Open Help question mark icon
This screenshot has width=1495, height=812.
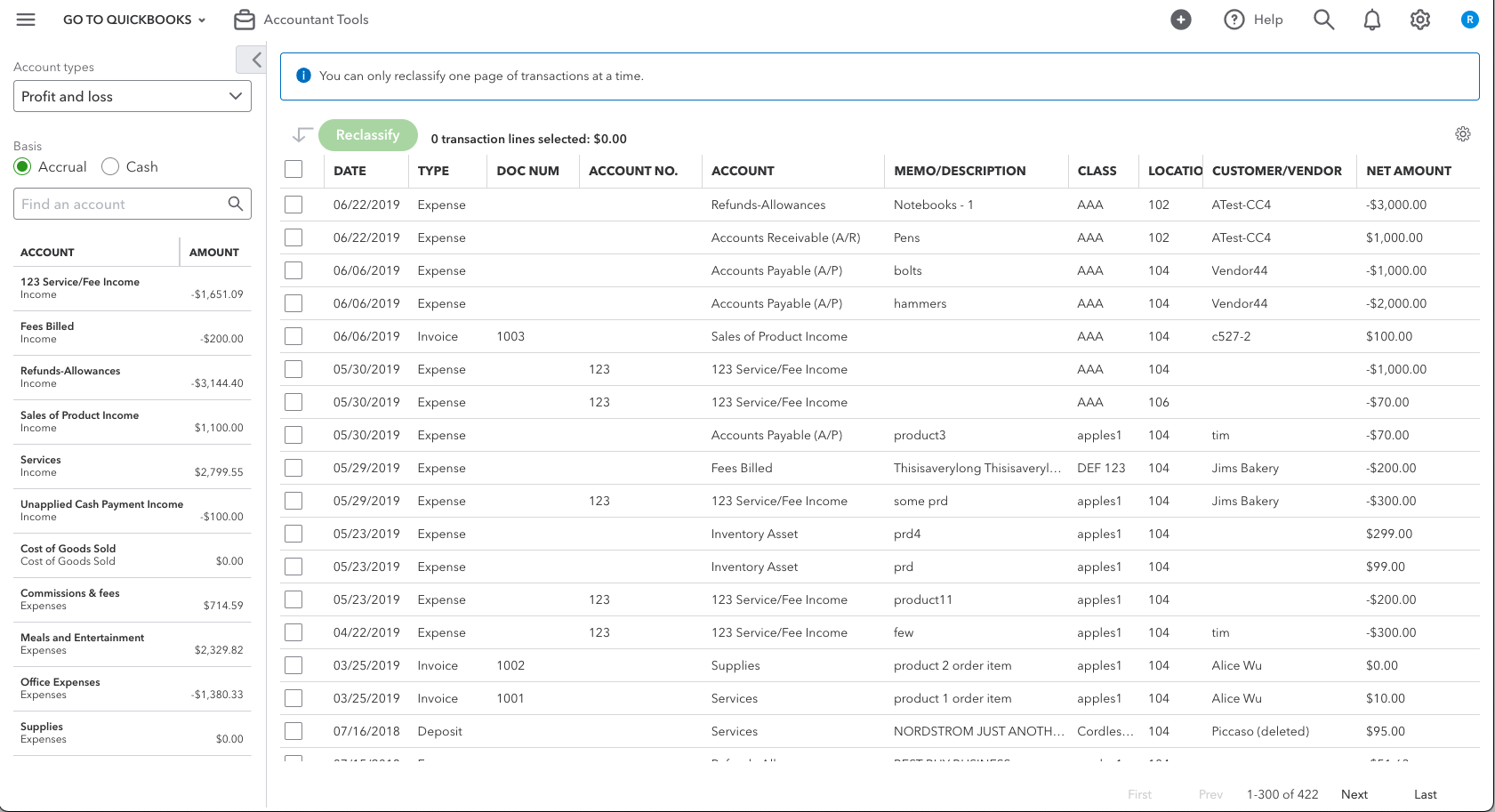click(1234, 20)
